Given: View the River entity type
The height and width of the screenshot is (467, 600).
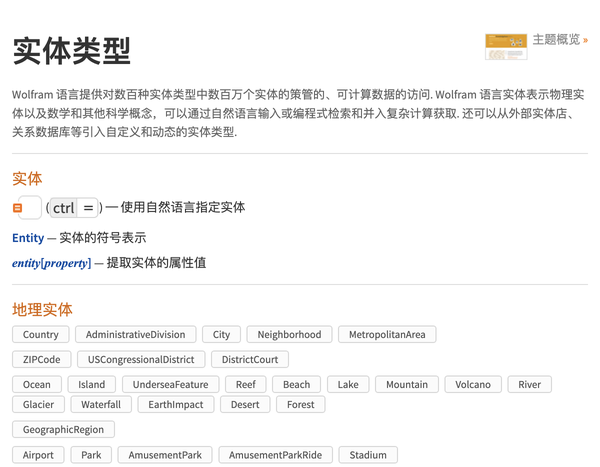Looking at the screenshot, I should (530, 384).
